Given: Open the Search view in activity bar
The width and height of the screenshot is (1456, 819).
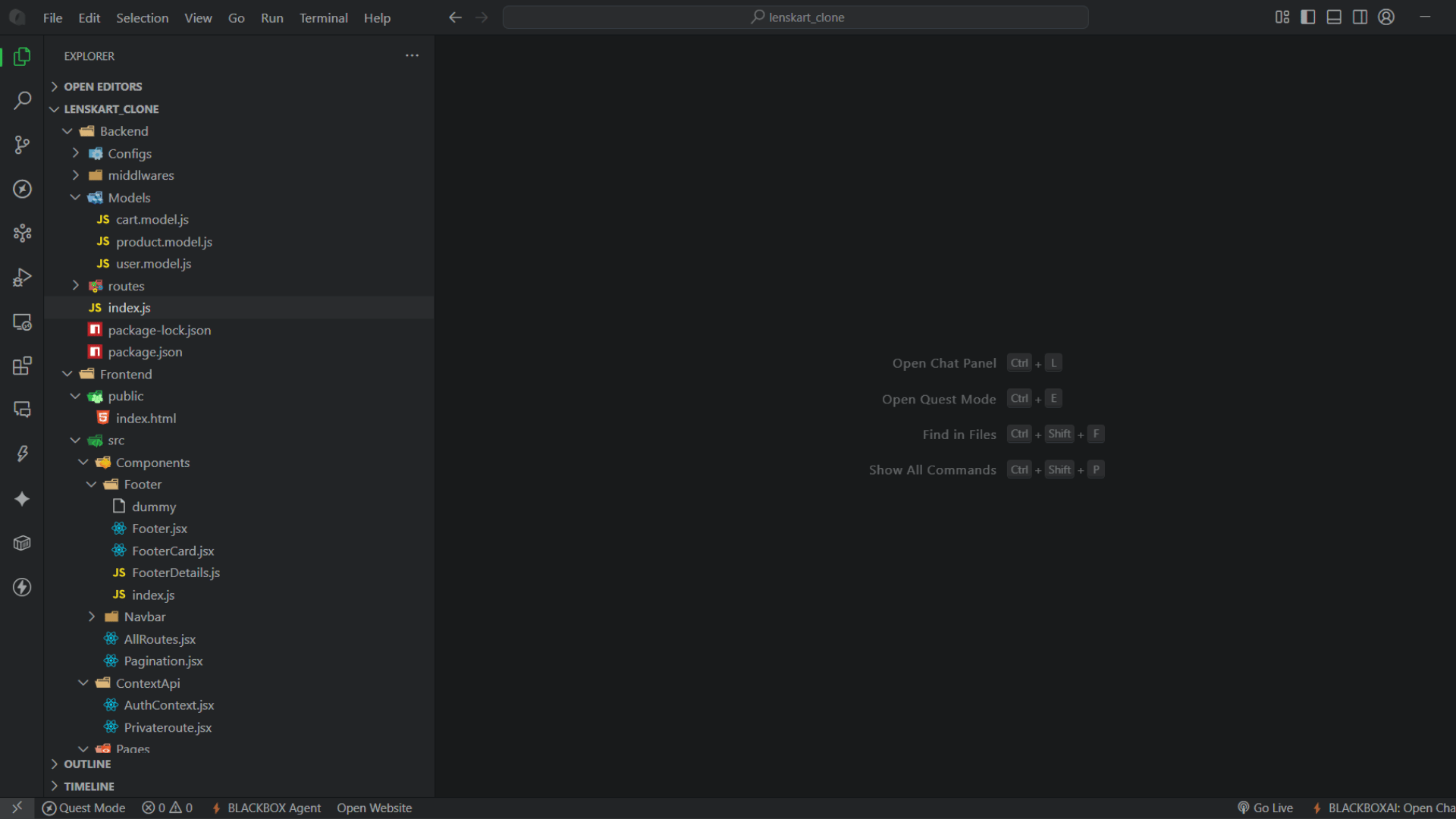Looking at the screenshot, I should pos(22,100).
